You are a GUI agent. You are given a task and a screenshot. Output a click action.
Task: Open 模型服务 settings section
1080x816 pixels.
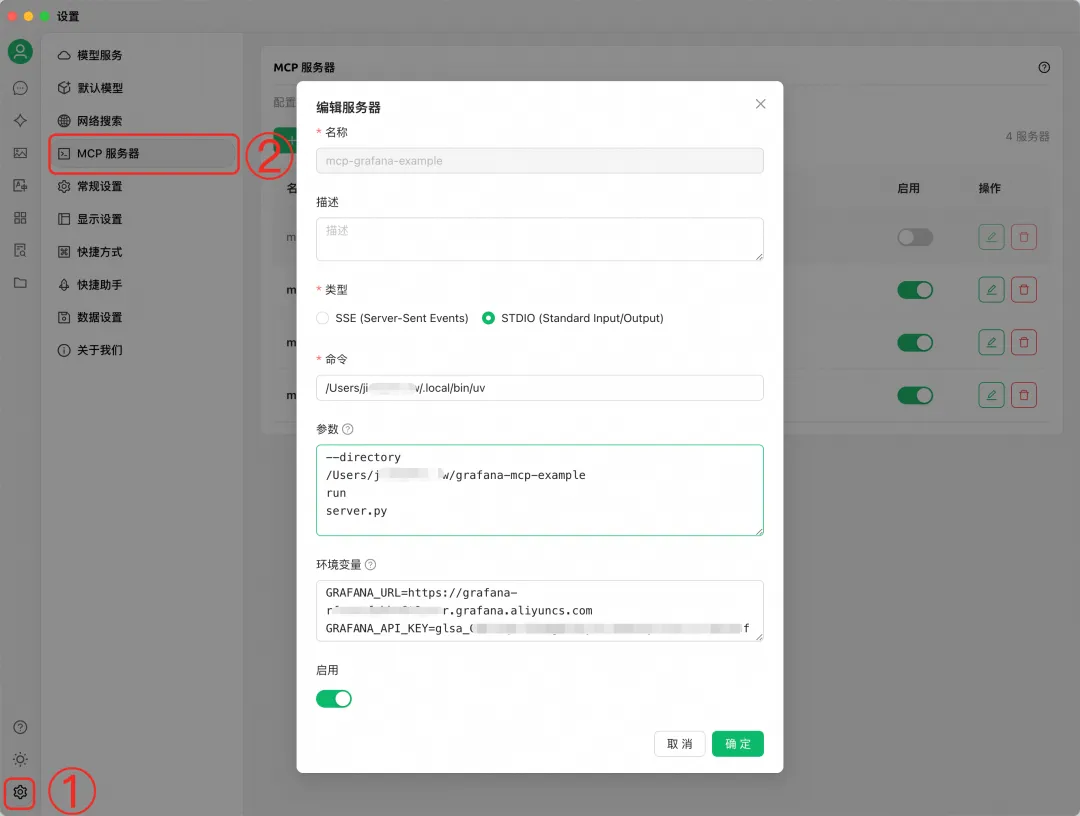(x=145, y=55)
